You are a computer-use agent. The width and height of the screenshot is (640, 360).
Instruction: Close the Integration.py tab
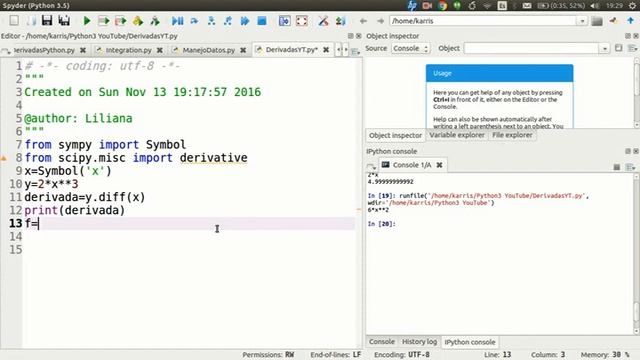click(160, 50)
